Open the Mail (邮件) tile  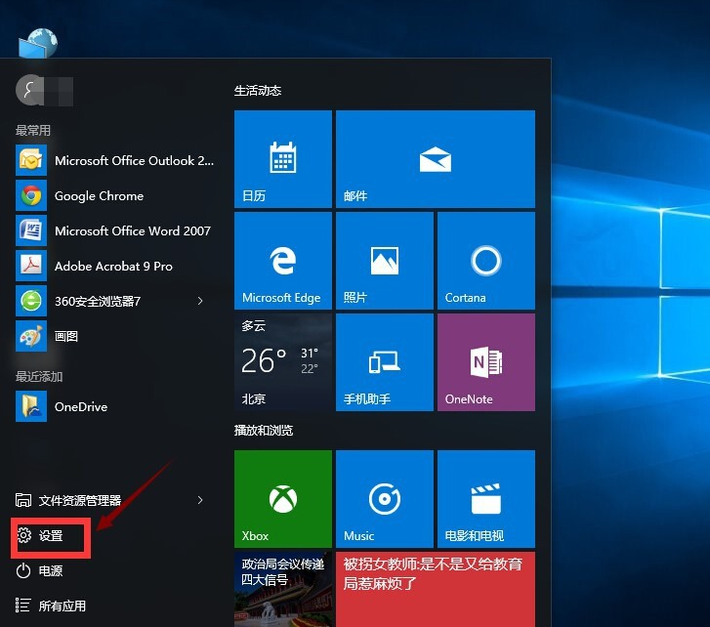(435, 158)
